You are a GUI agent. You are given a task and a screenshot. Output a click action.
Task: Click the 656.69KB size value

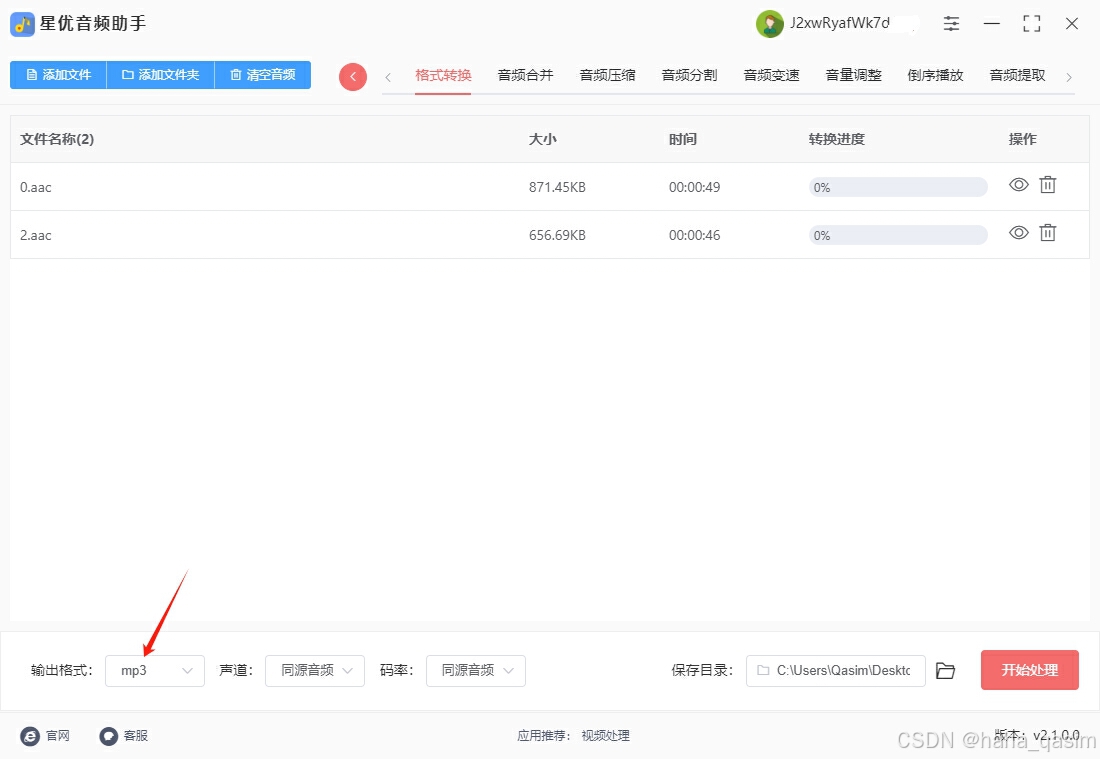(557, 235)
